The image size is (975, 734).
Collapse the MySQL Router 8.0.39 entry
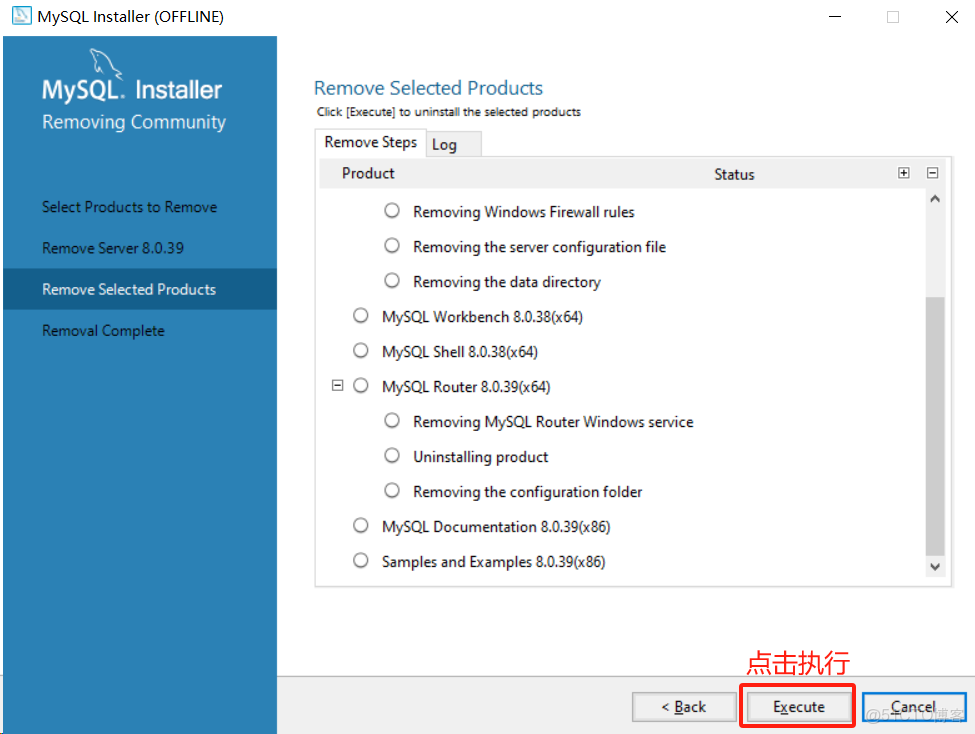tap(337, 385)
